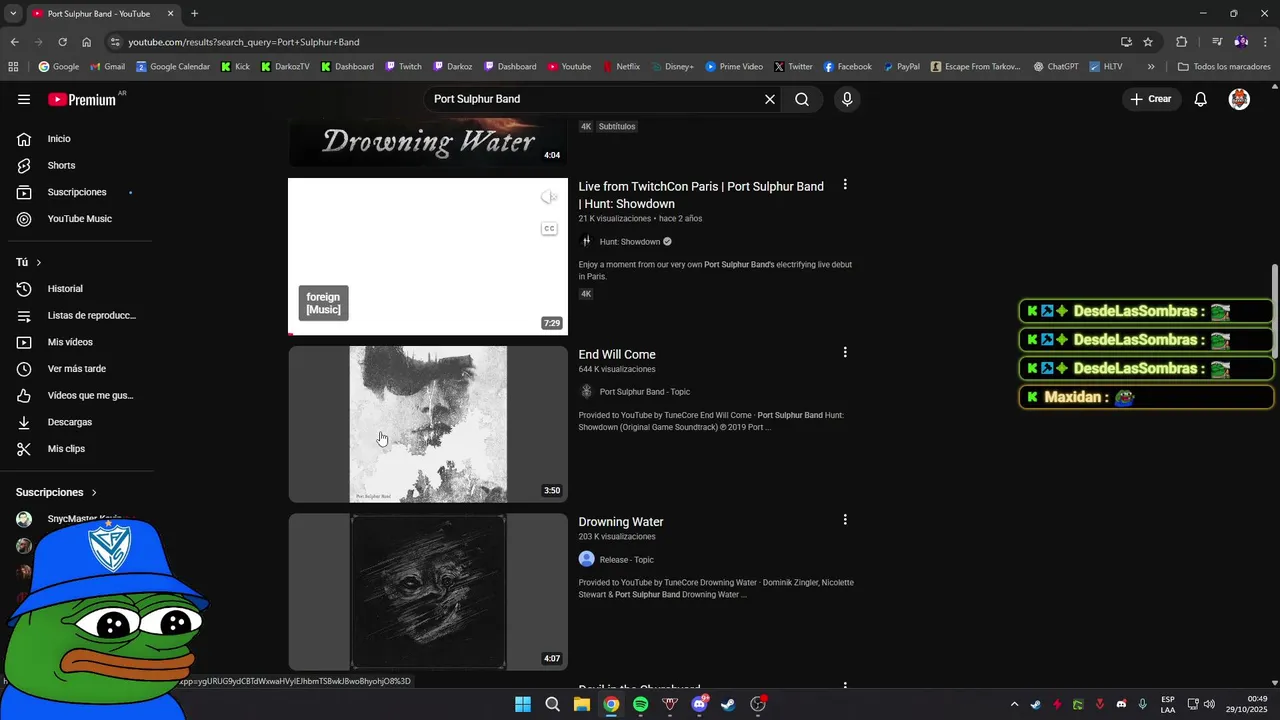Open options menu for Drowning Water video
This screenshot has width=1280, height=720.
pos(845,520)
